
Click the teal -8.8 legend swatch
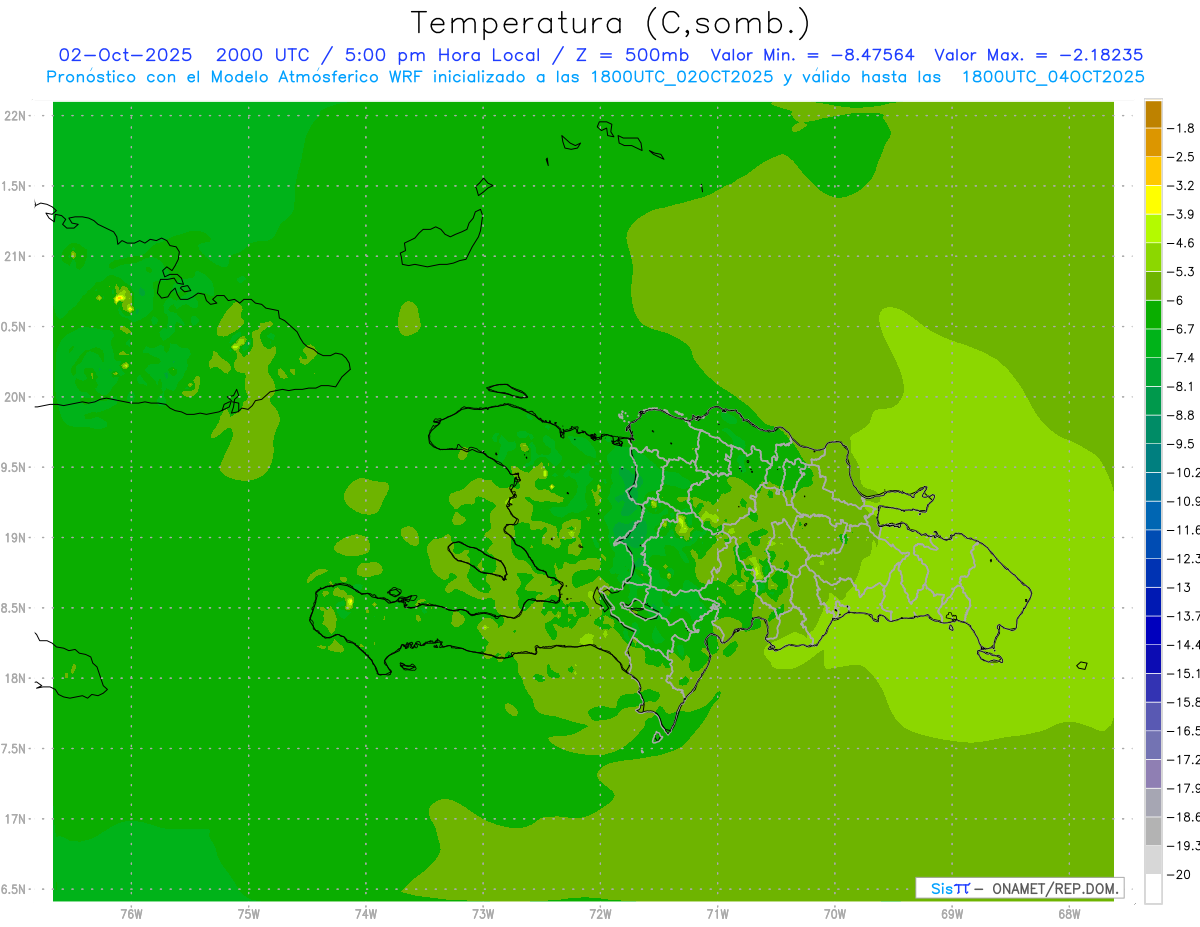[x=1153, y=400]
